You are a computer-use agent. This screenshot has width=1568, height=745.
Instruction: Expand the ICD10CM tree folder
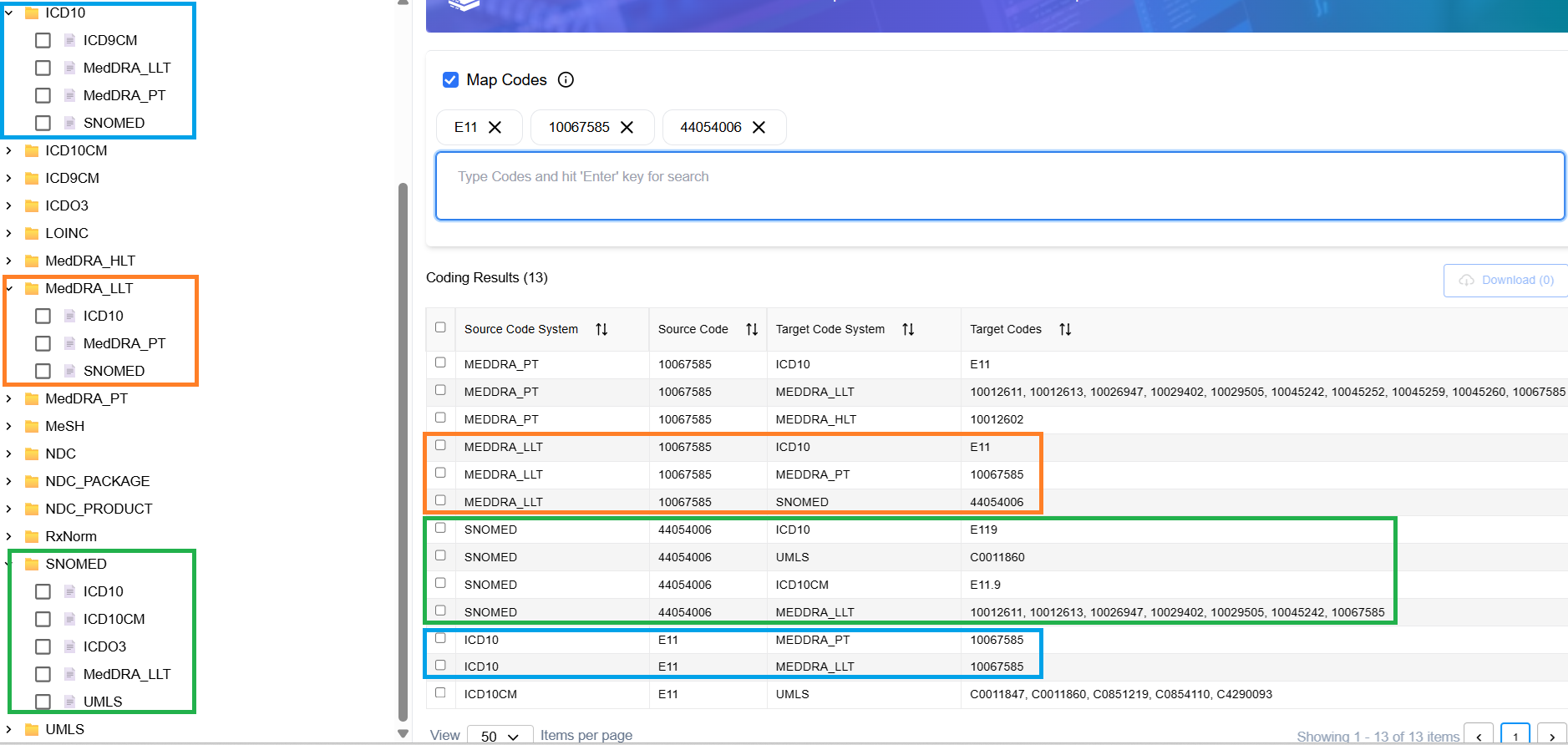point(9,150)
